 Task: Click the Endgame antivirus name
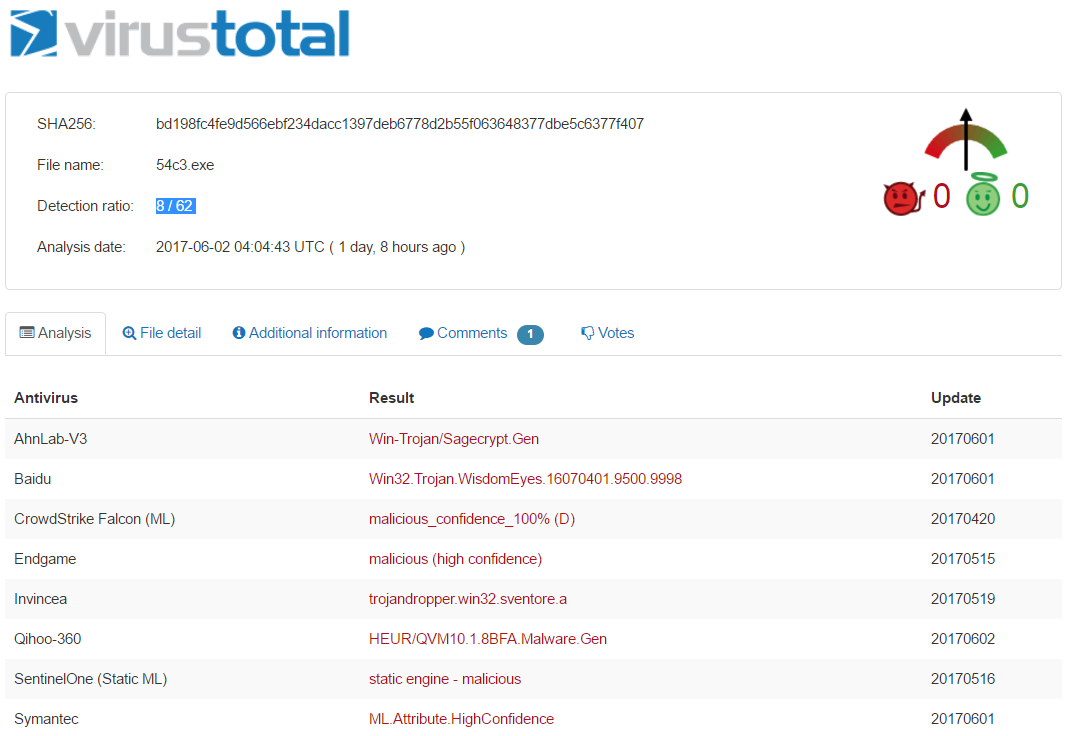point(45,559)
